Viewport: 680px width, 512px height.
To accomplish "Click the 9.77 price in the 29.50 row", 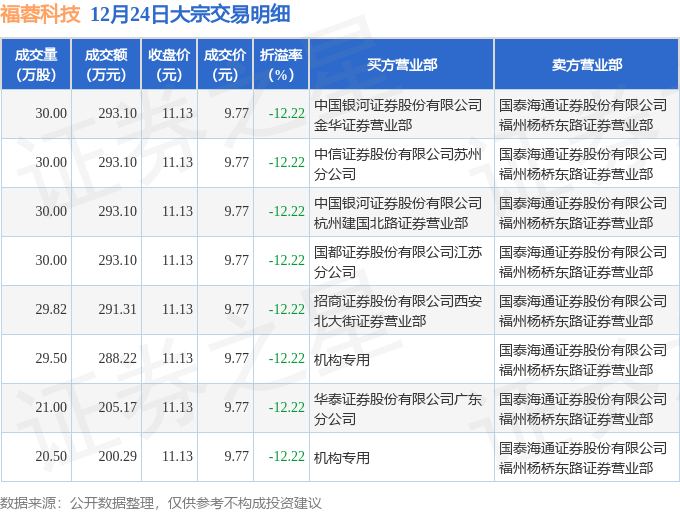I will [236, 359].
